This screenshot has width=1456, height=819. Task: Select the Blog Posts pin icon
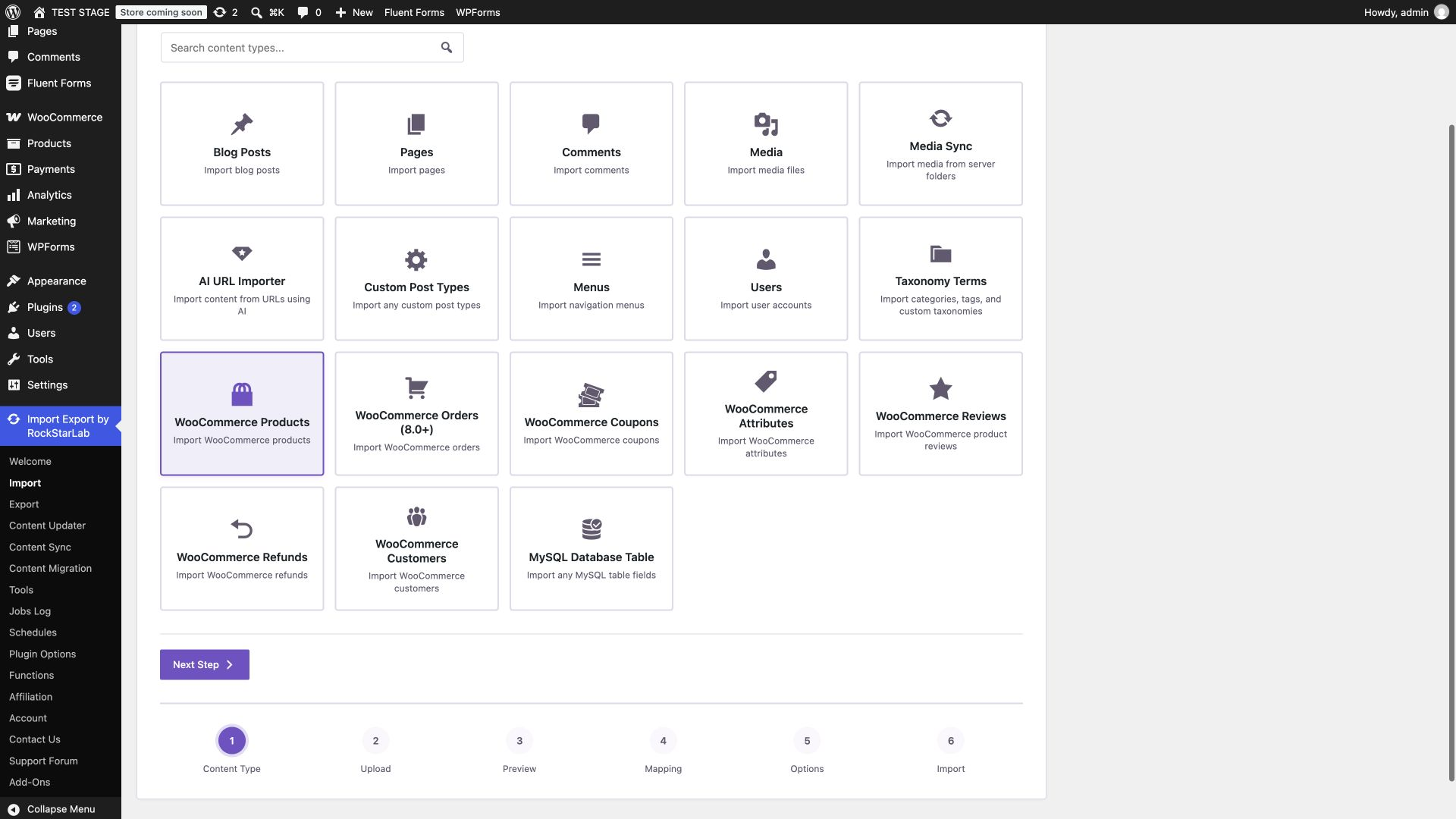[x=242, y=124]
